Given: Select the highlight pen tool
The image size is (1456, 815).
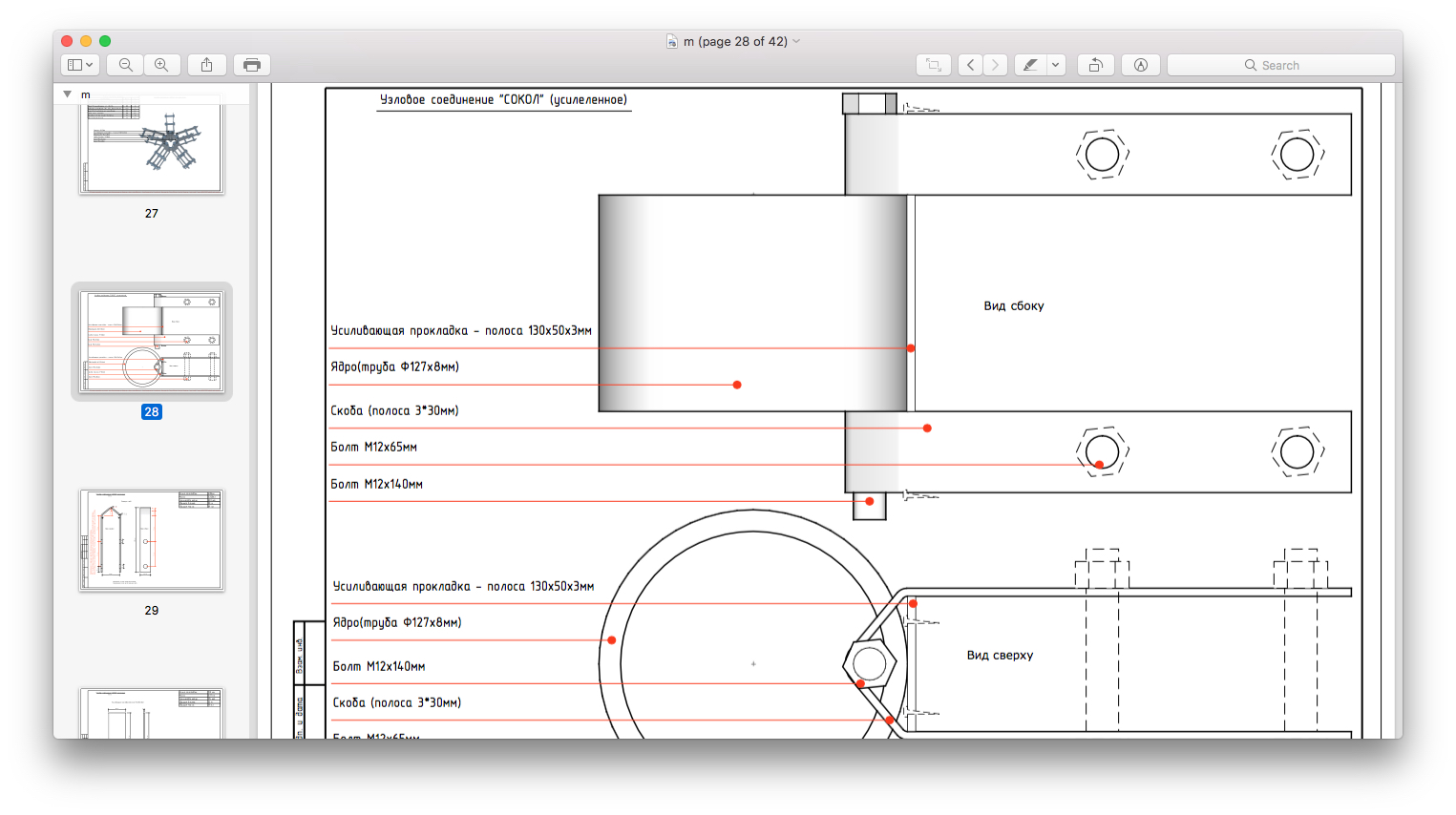Looking at the screenshot, I should coord(1030,65).
